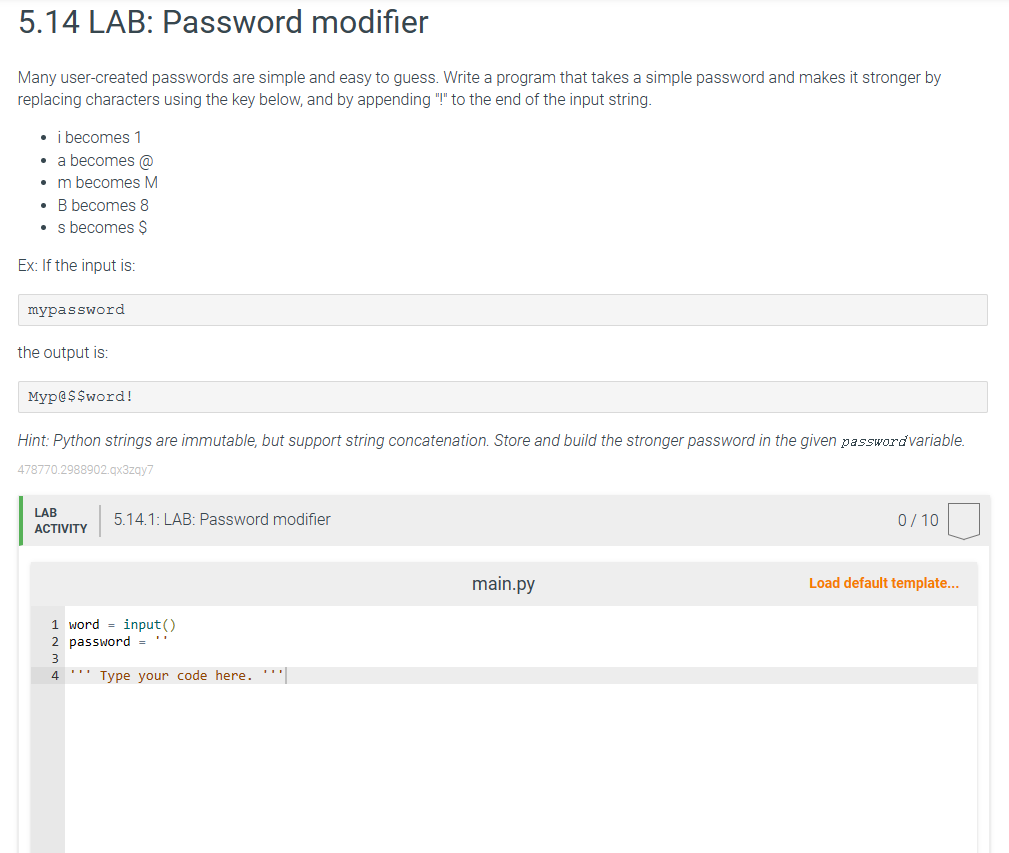
Task: Click empty line 3 in editor
Action: click(x=521, y=659)
